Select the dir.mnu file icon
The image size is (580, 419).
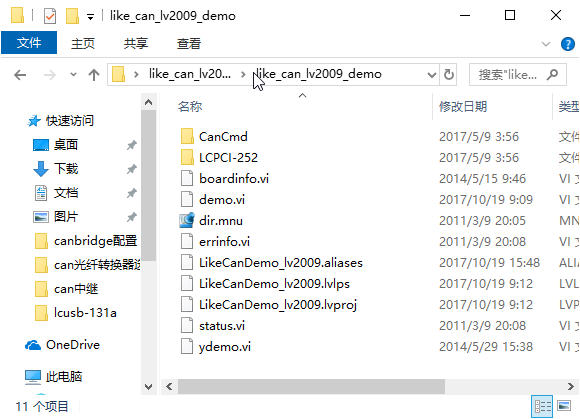point(187,220)
